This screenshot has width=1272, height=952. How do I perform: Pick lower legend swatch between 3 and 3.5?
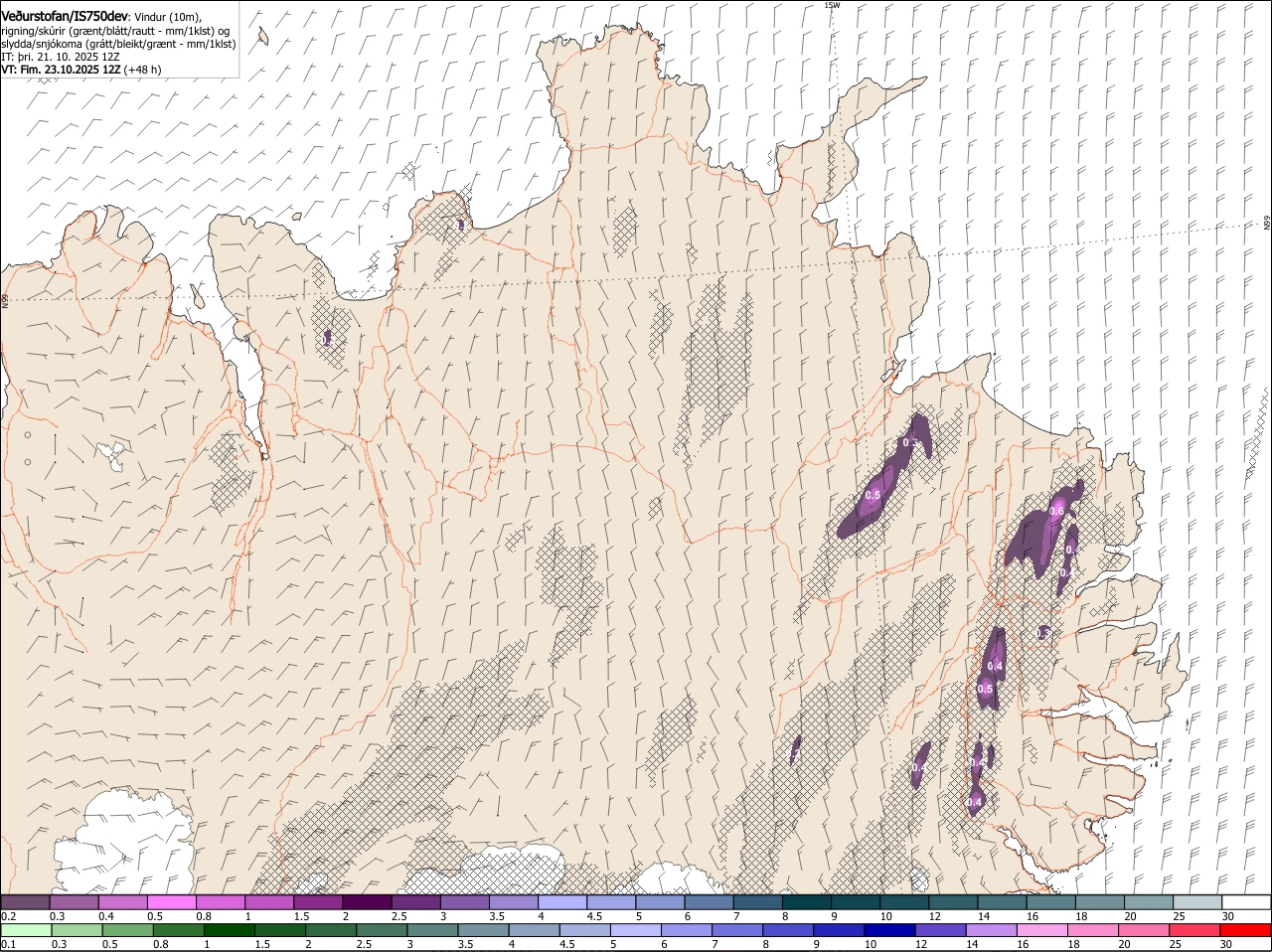click(x=431, y=930)
